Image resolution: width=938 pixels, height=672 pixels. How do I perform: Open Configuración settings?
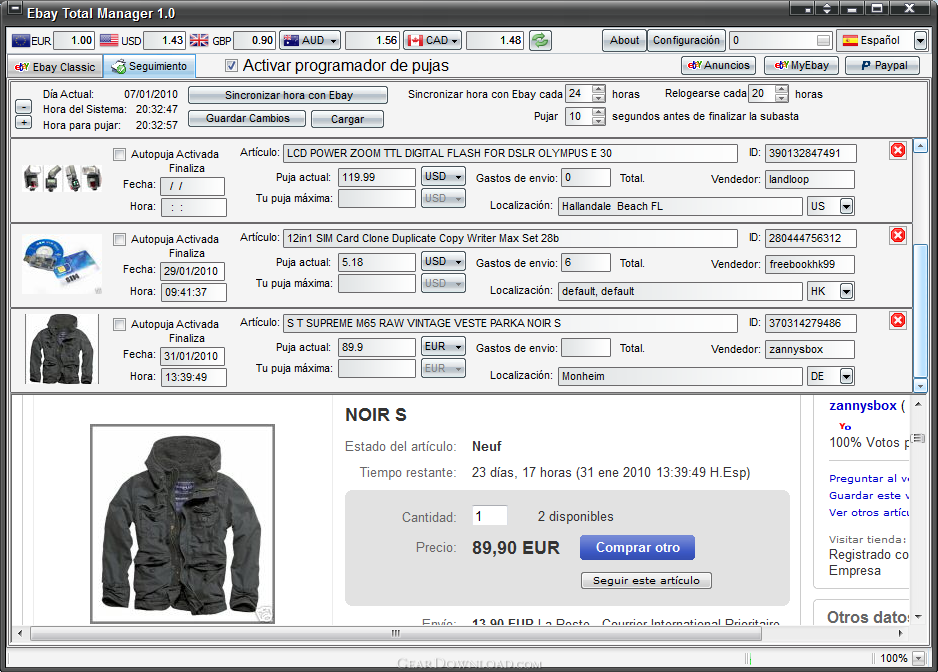pyautogui.click(x=686, y=41)
